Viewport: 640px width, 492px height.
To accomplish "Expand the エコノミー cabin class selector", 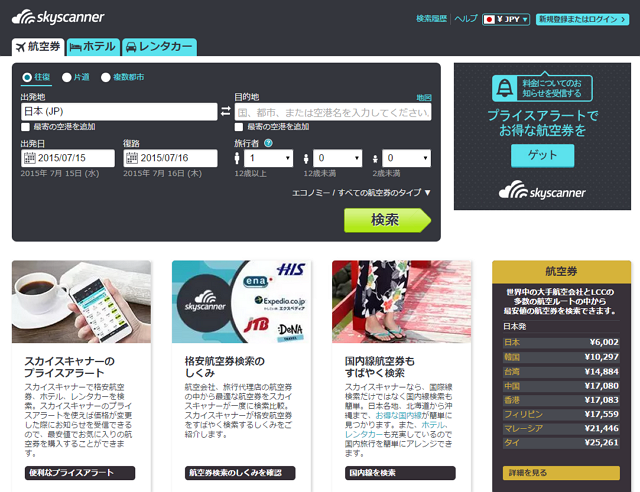I will click(x=361, y=192).
